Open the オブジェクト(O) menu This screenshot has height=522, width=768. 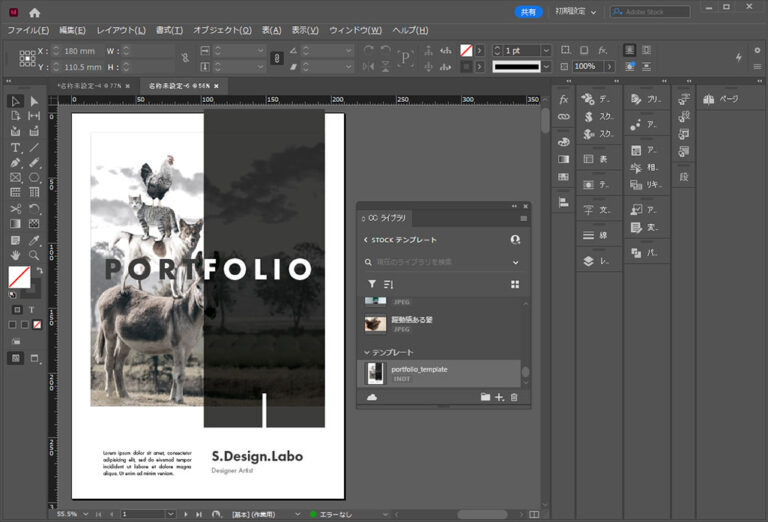(222, 30)
